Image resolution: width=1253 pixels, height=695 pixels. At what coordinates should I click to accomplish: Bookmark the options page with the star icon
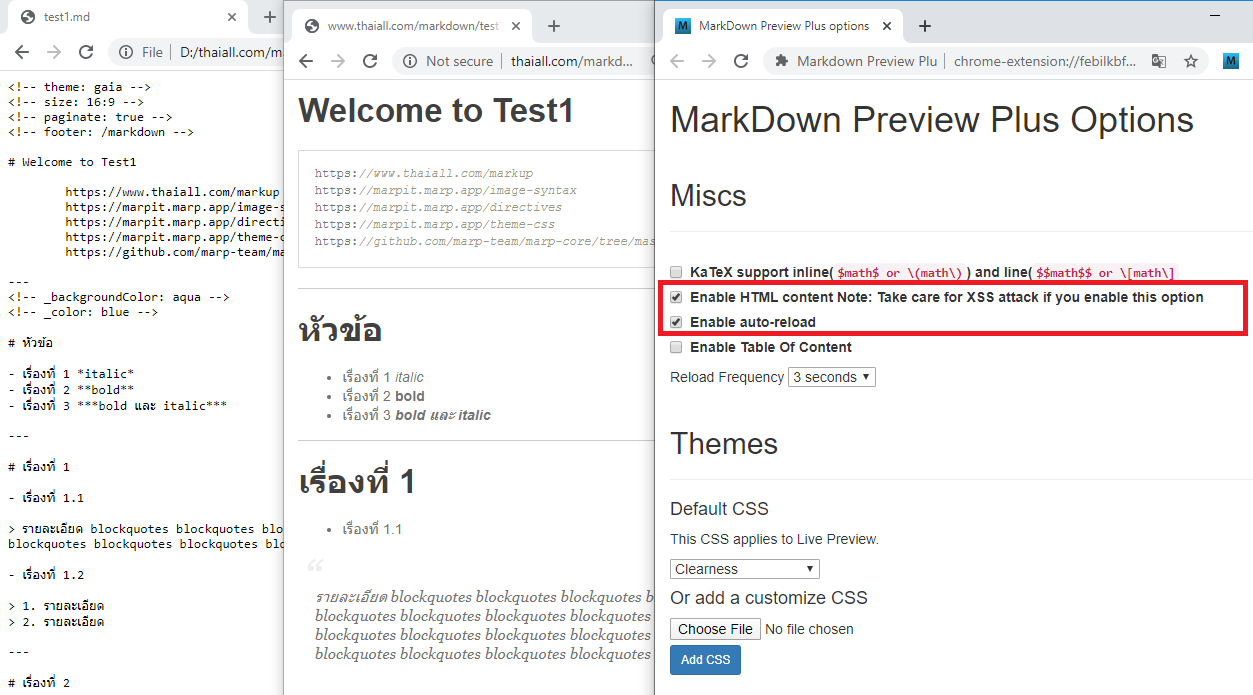pos(1191,61)
